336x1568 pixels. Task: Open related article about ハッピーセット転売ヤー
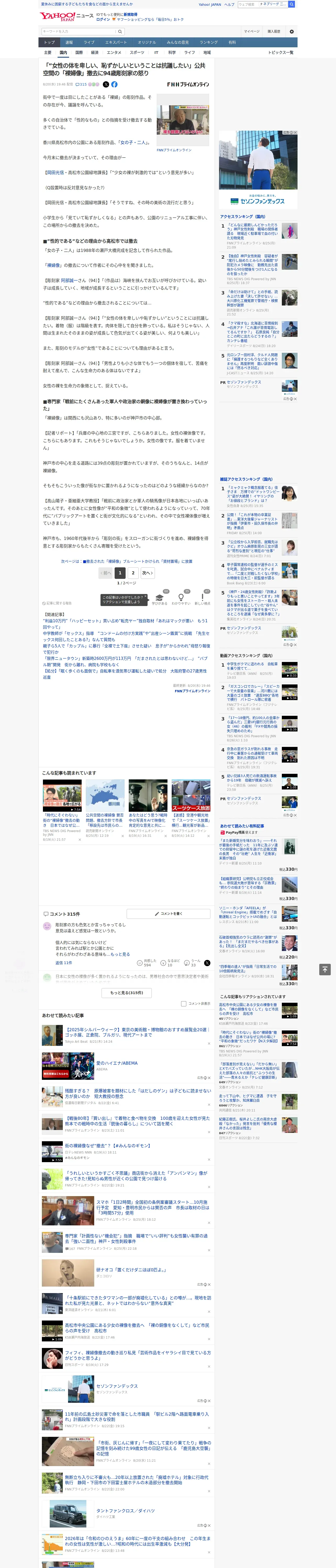click(125, 624)
